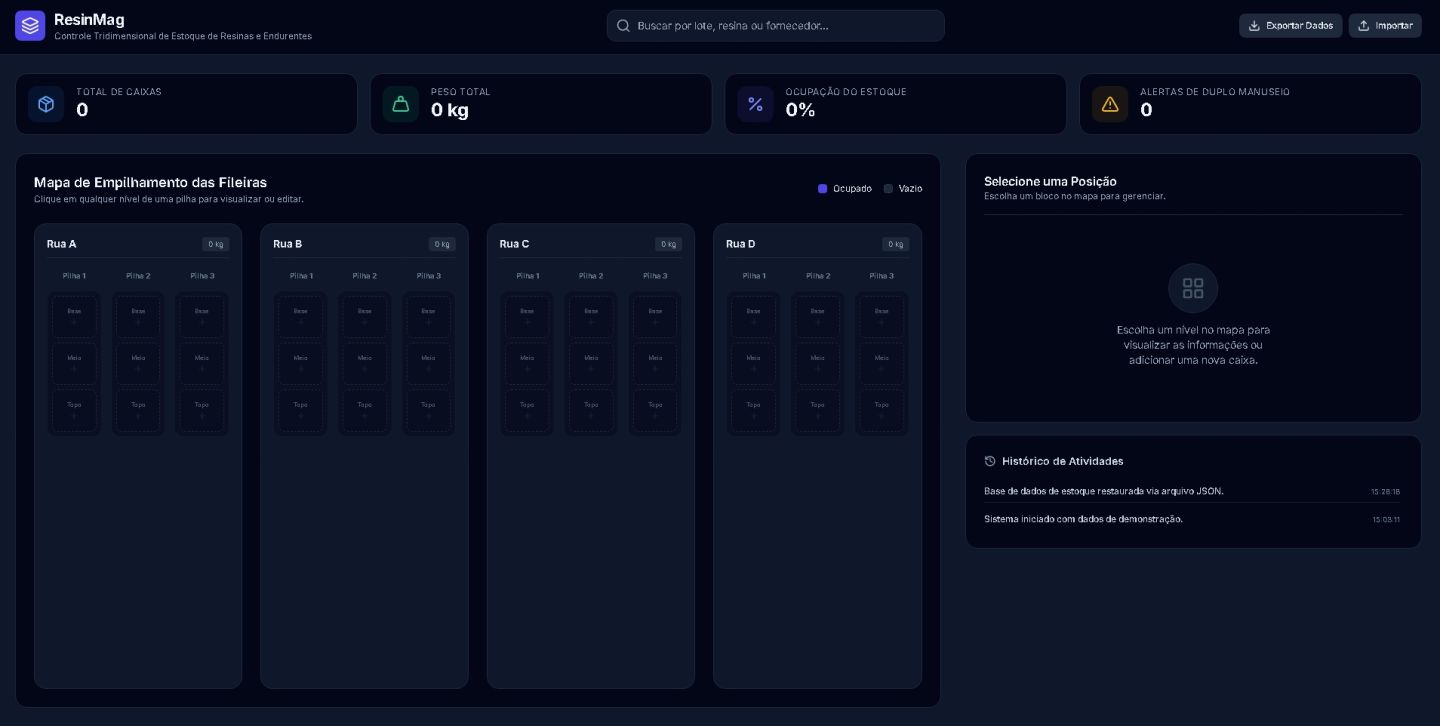Image resolution: width=1440 pixels, height=726 pixels.
Task: Select the Meio slot of Pilha 2 in Rua A
Action: [138, 364]
